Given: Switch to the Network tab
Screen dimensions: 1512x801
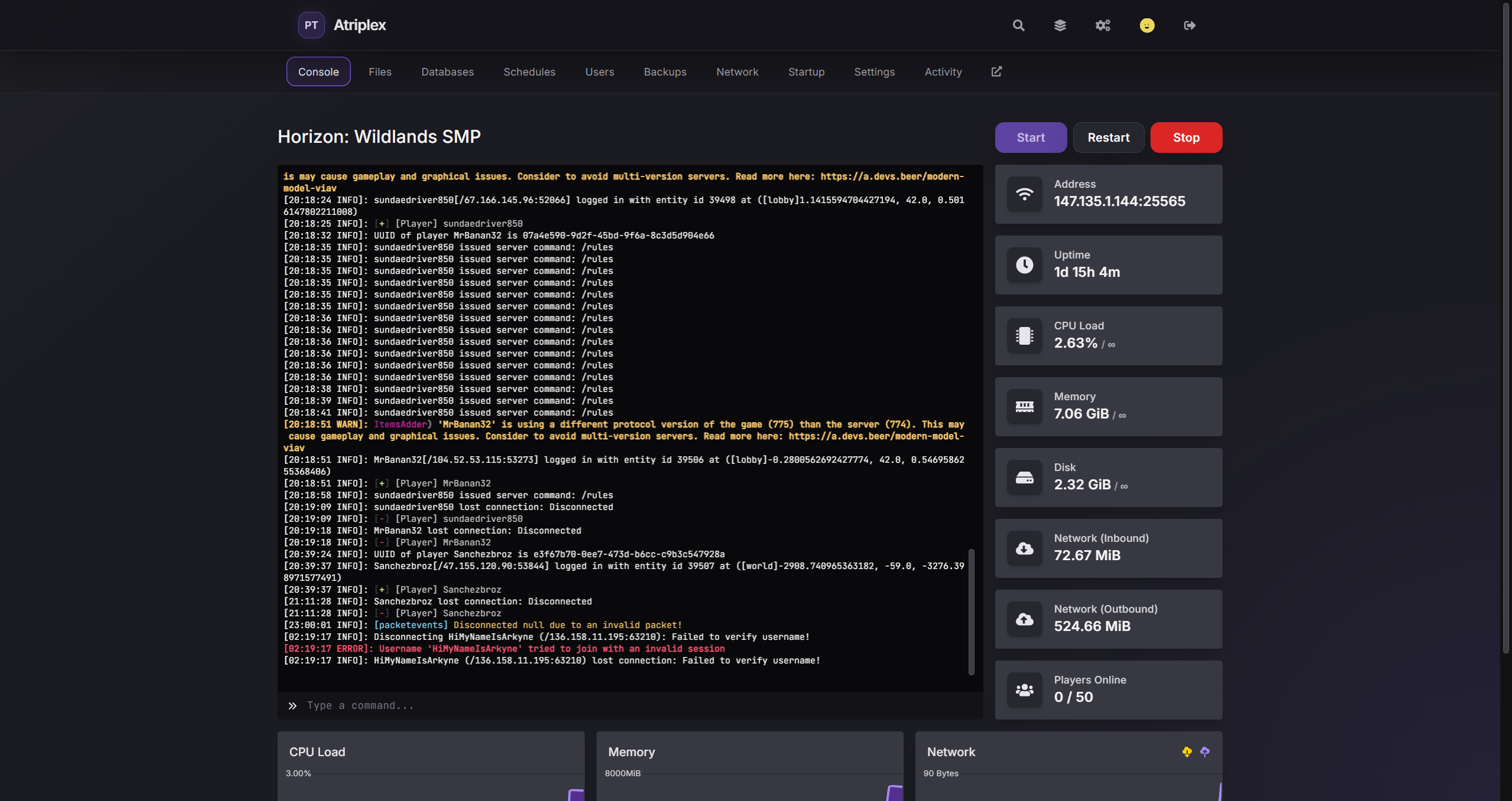Looking at the screenshot, I should pyautogui.click(x=737, y=71).
